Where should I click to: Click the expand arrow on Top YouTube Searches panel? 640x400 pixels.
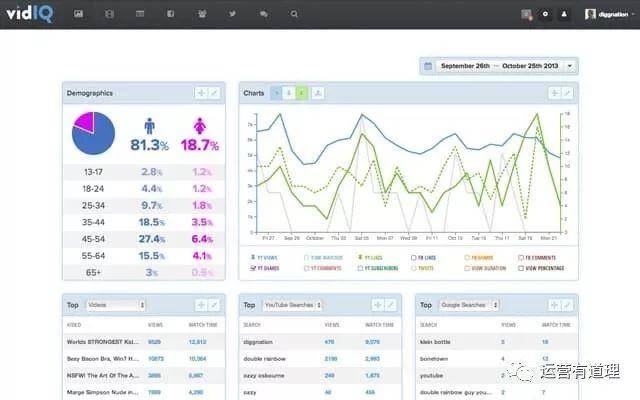(x=391, y=305)
